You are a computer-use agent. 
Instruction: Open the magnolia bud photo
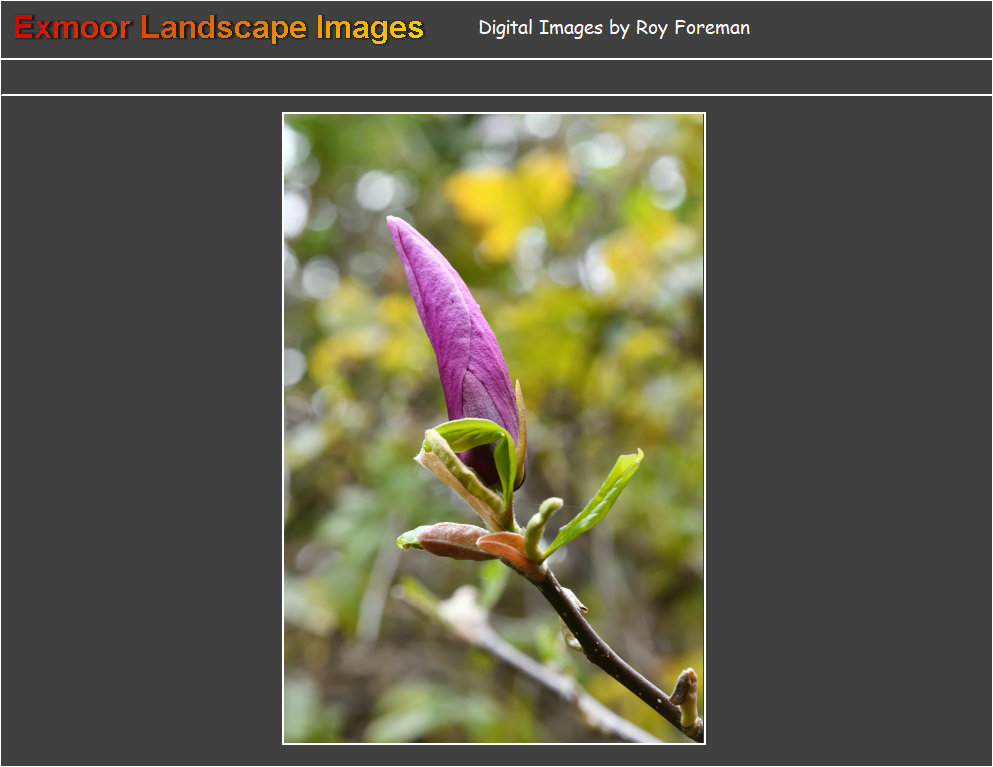(494, 428)
